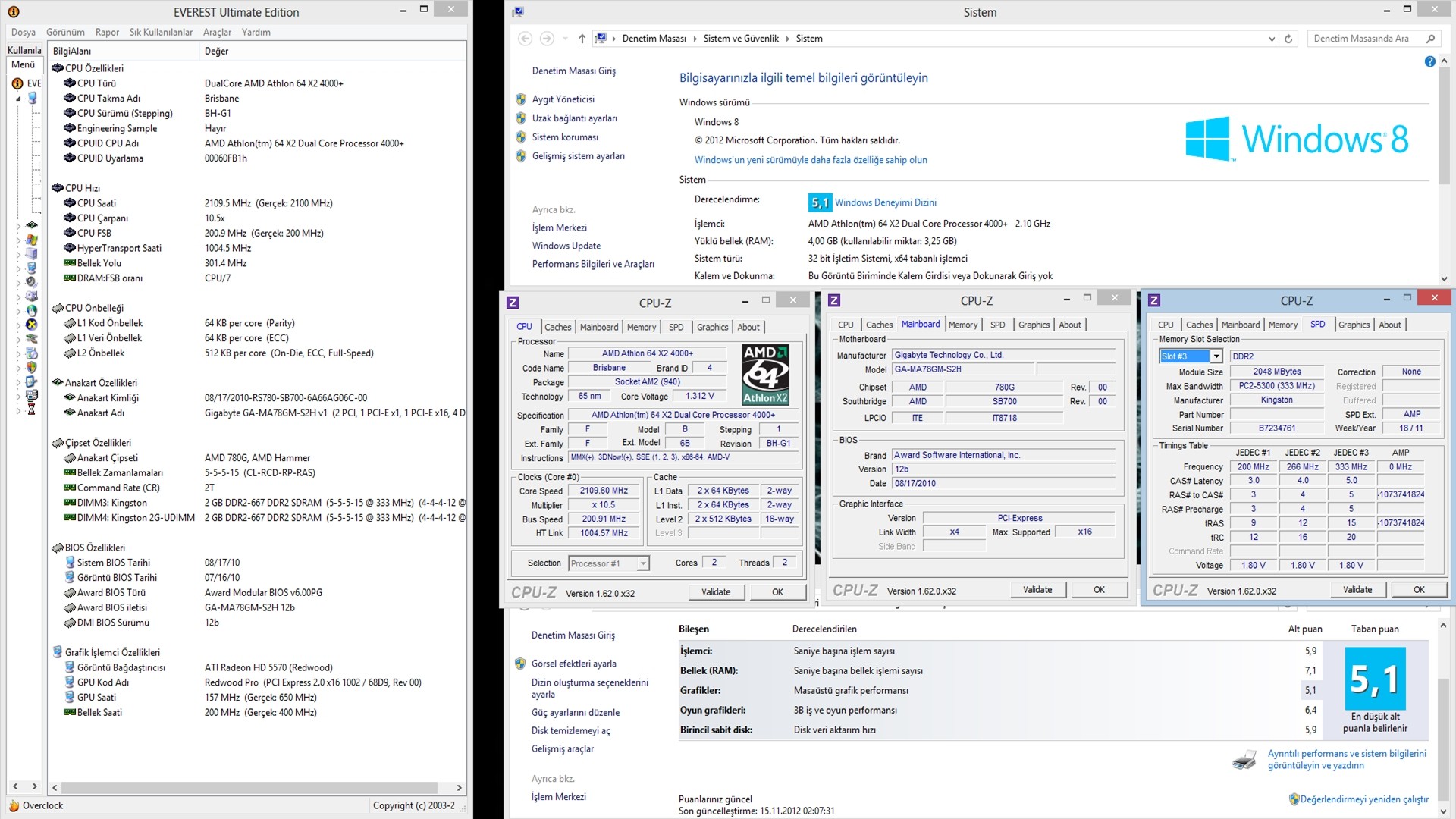Click the Core Speed value 2109.60 MHz
The height and width of the screenshot is (819, 1456).
click(x=604, y=491)
